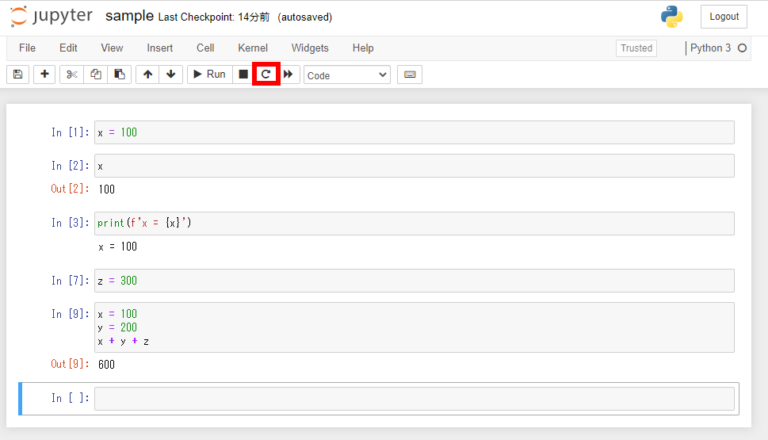The image size is (768, 440).
Task: Cut selected cells with scissors icon
Action: [72, 74]
